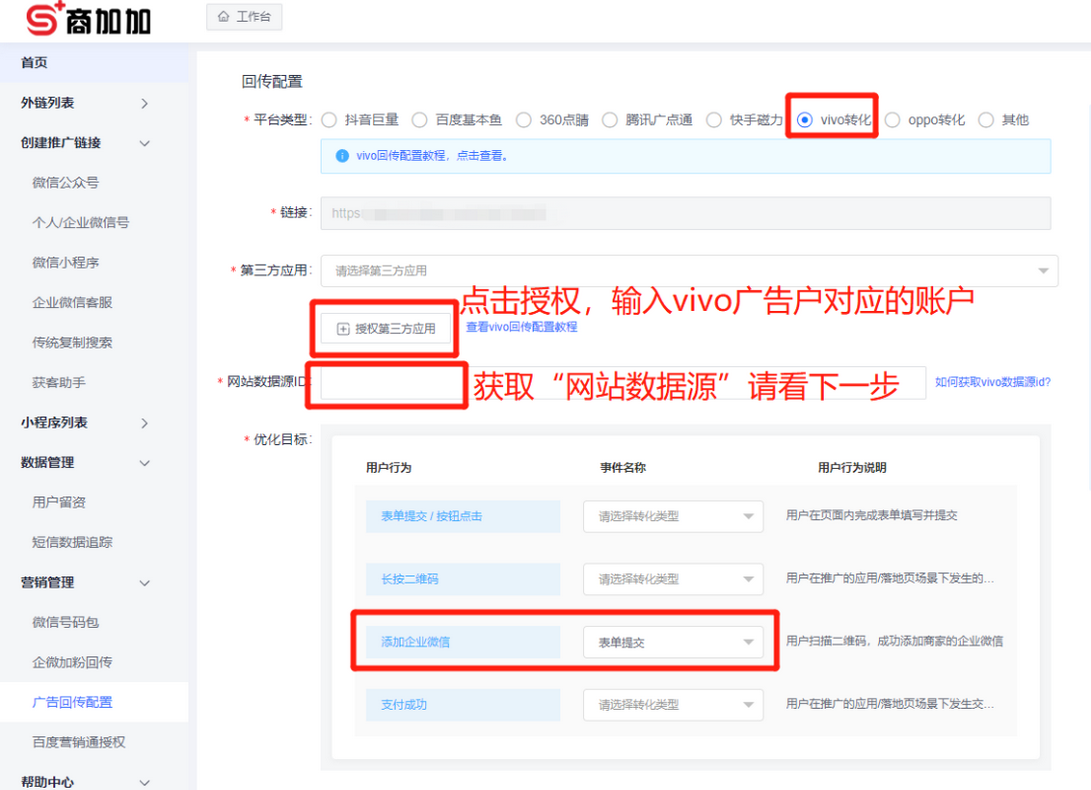Click the 链接 URL field
1091x790 pixels.
(x=685, y=213)
